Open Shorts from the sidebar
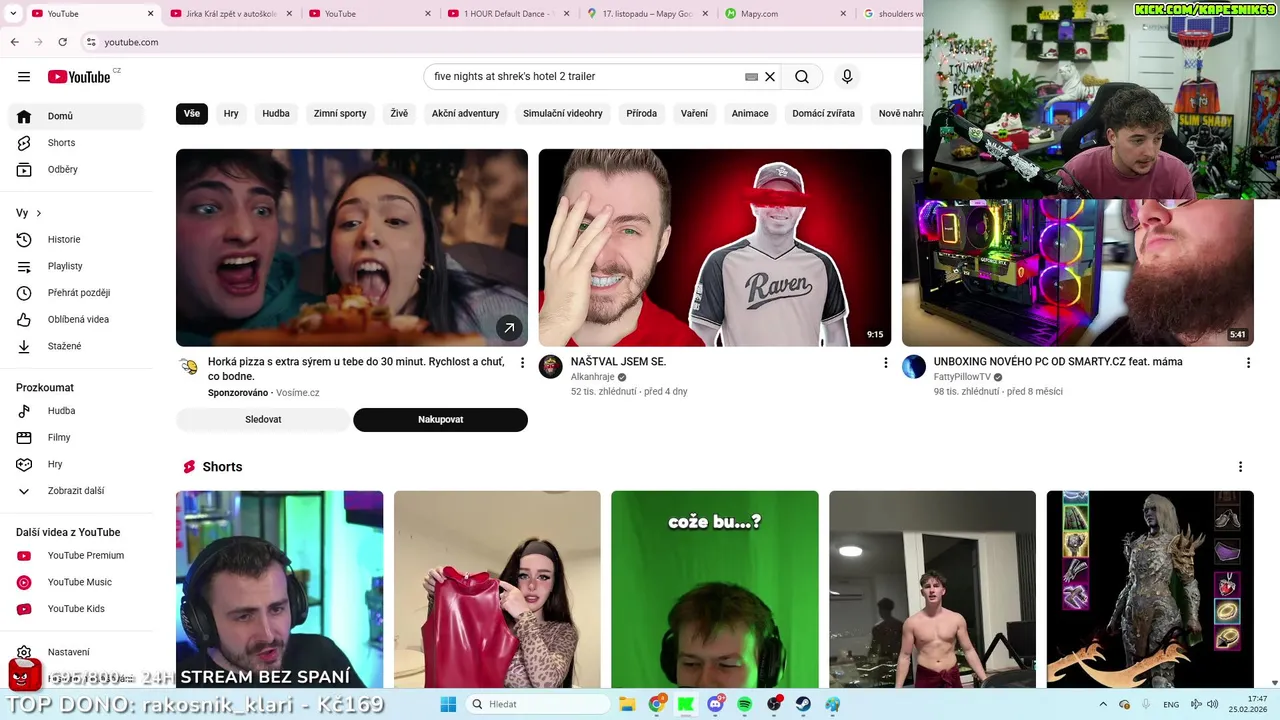This screenshot has width=1280, height=720. point(76,143)
